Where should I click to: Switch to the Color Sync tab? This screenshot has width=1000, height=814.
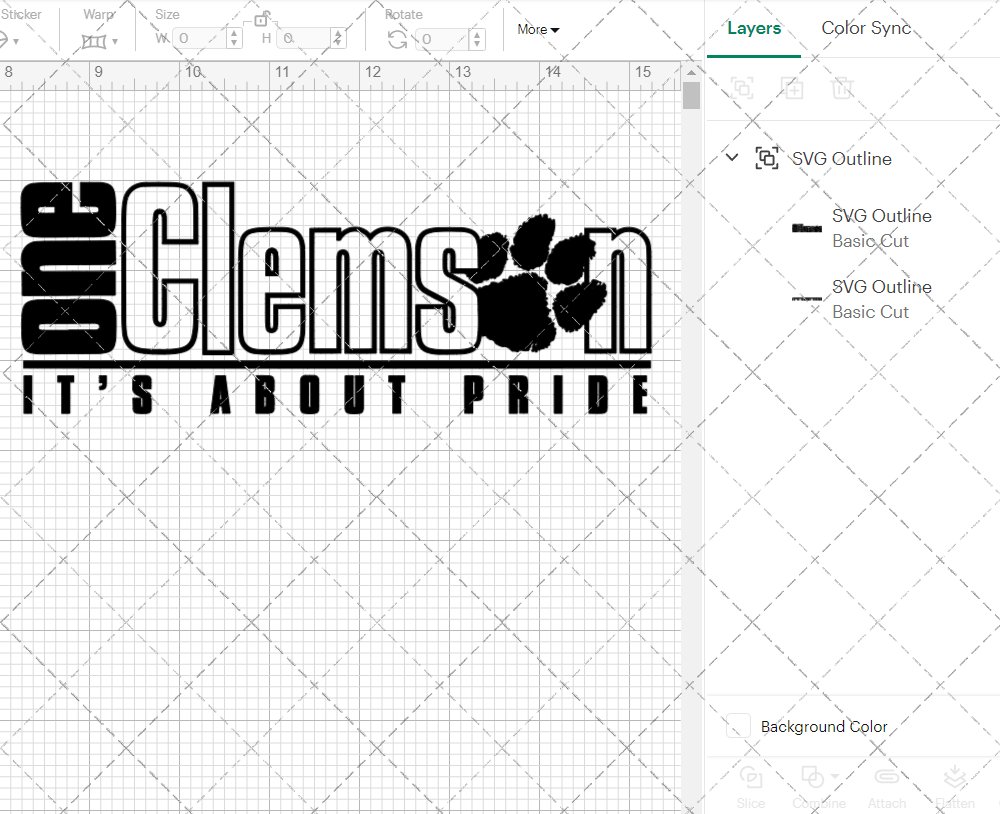[866, 28]
